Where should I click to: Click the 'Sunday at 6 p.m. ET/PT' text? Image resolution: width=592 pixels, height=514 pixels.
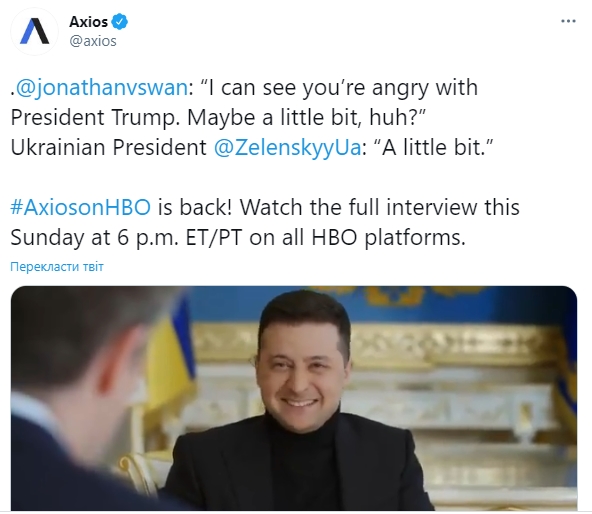click(126, 238)
